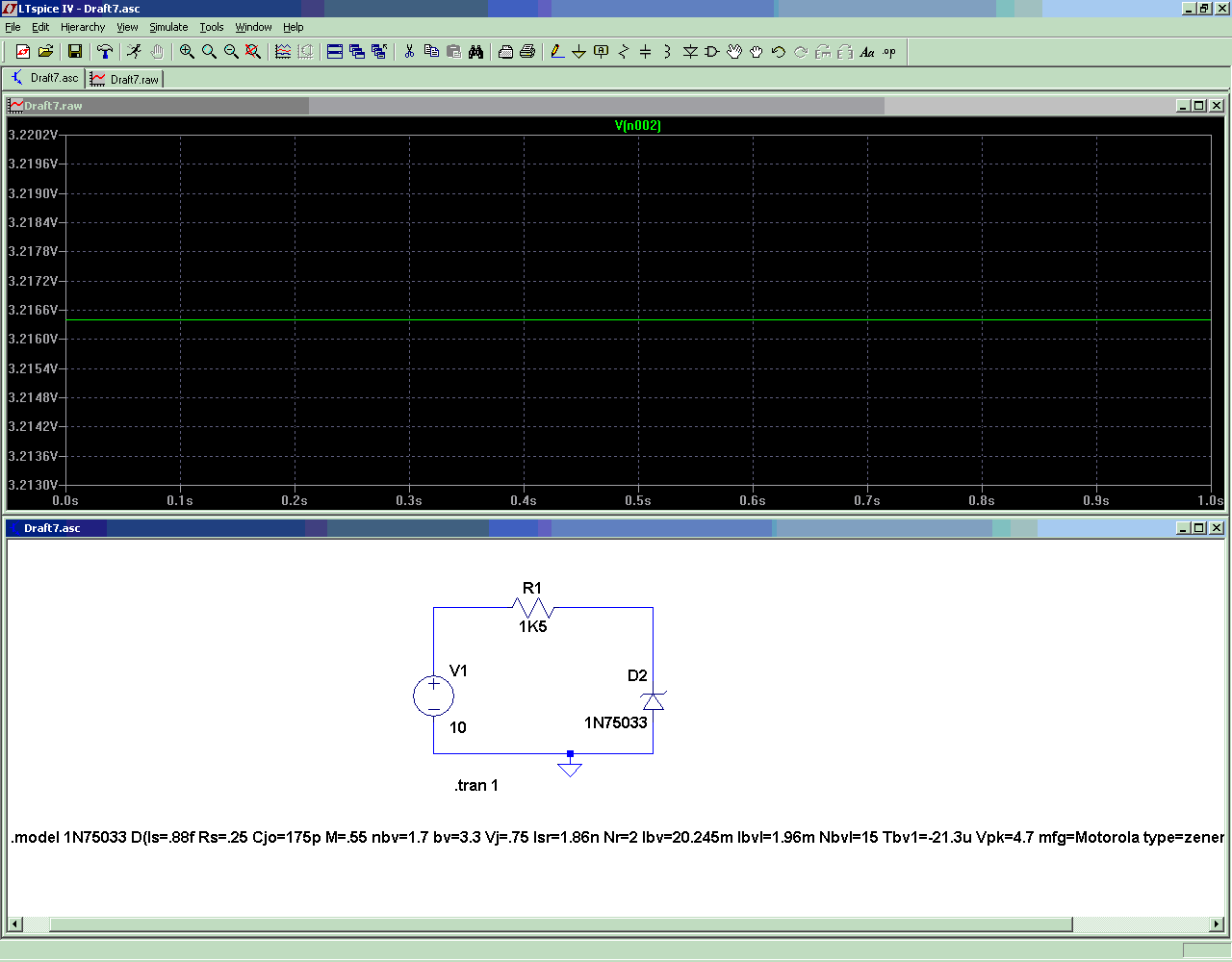Click the .tran 1 directive text
Screen dimensions: 1232x962
click(x=476, y=786)
